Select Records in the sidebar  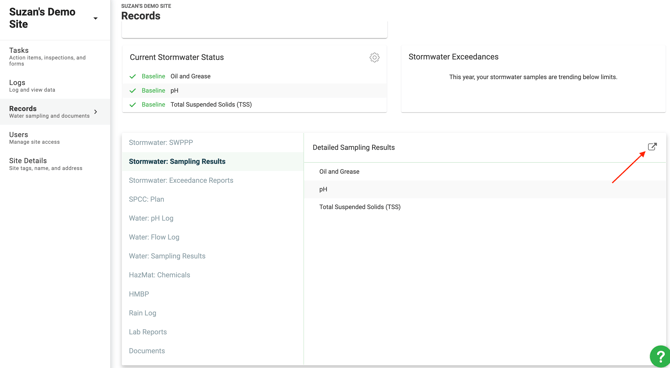pos(55,112)
